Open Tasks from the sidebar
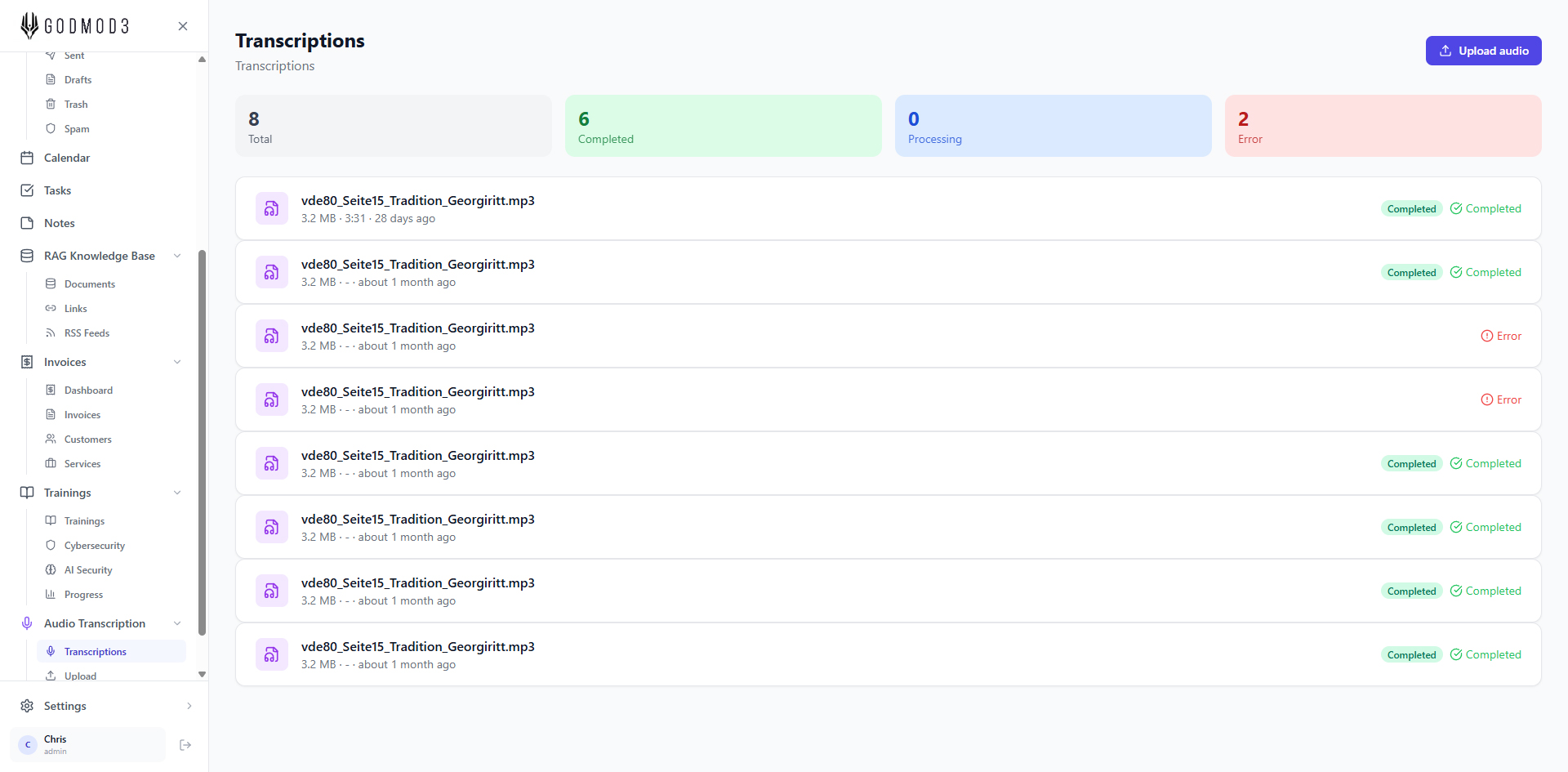 pyautogui.click(x=57, y=190)
